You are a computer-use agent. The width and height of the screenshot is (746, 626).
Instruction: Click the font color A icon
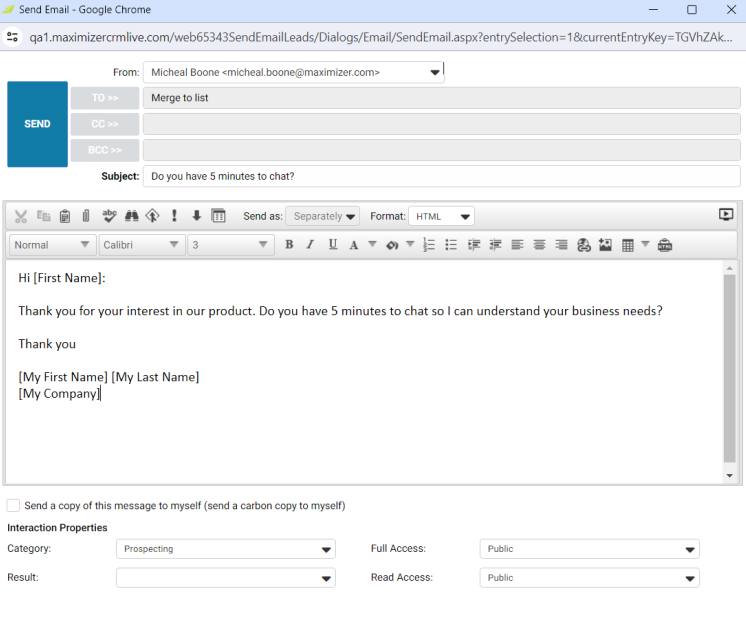point(353,245)
